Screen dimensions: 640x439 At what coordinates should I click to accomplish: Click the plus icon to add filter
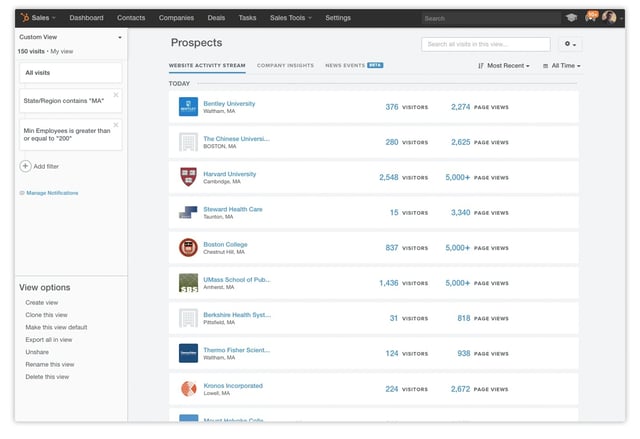coord(25,166)
